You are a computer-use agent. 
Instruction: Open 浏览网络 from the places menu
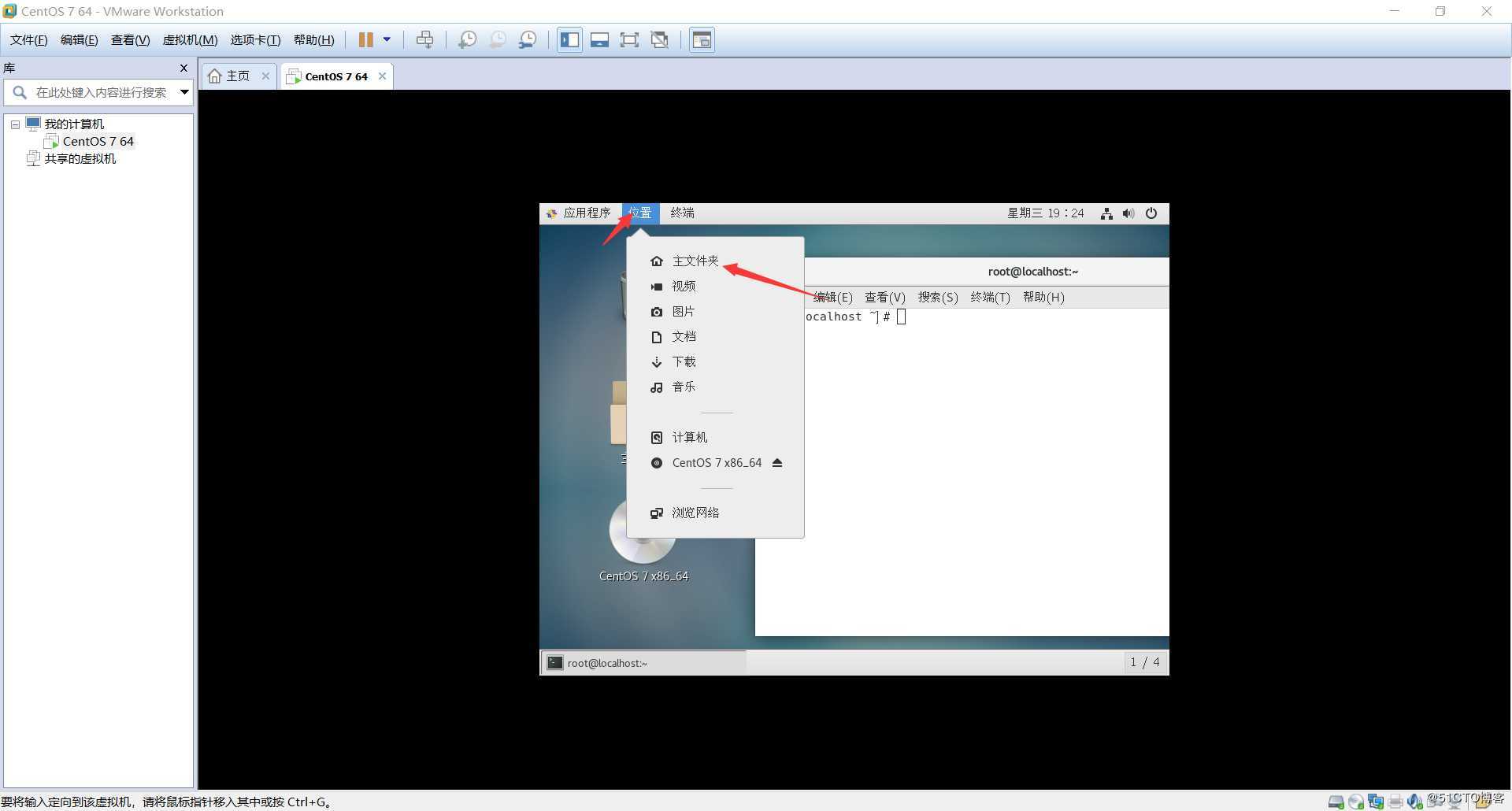[x=715, y=513]
